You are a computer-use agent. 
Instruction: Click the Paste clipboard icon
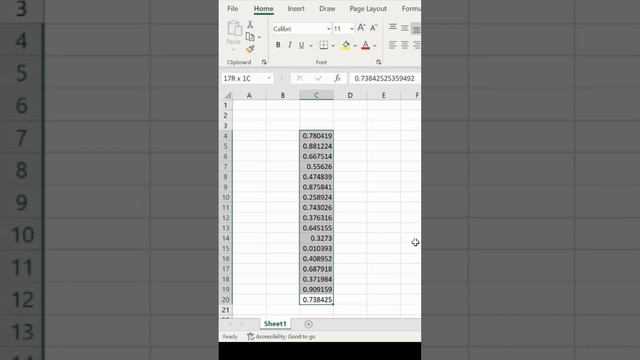point(234,29)
